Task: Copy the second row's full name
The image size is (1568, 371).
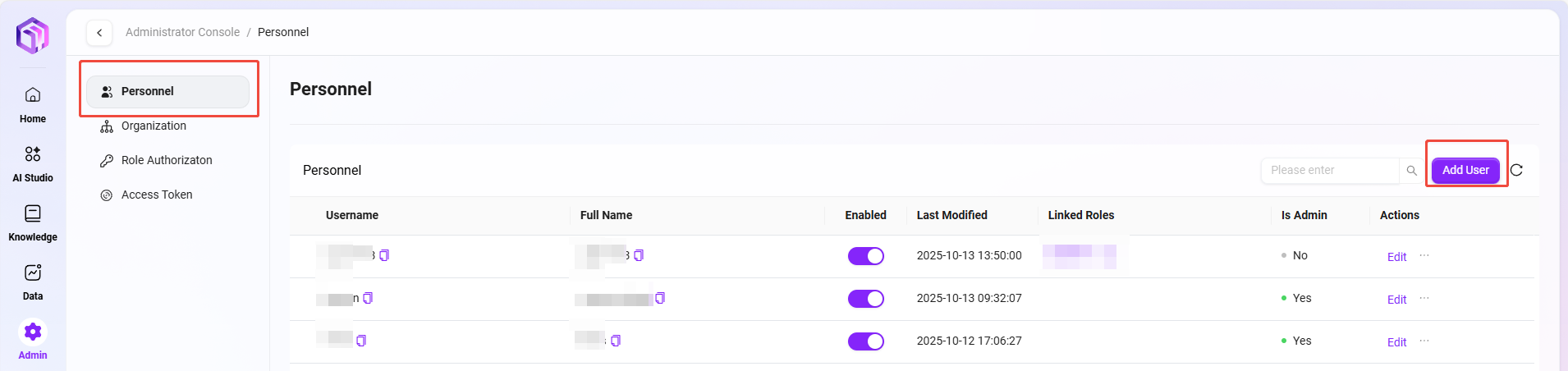Action: coord(660,298)
